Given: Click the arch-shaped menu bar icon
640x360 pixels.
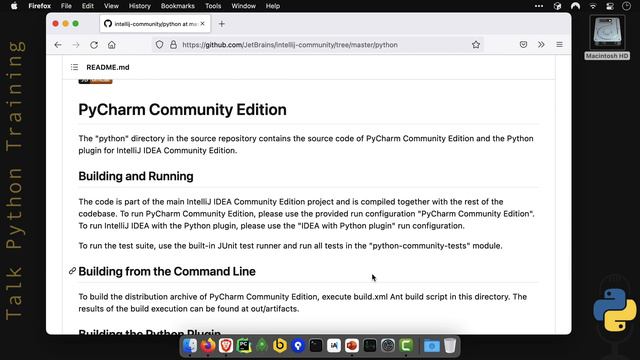Looking at the screenshot, I should coord(575,6).
